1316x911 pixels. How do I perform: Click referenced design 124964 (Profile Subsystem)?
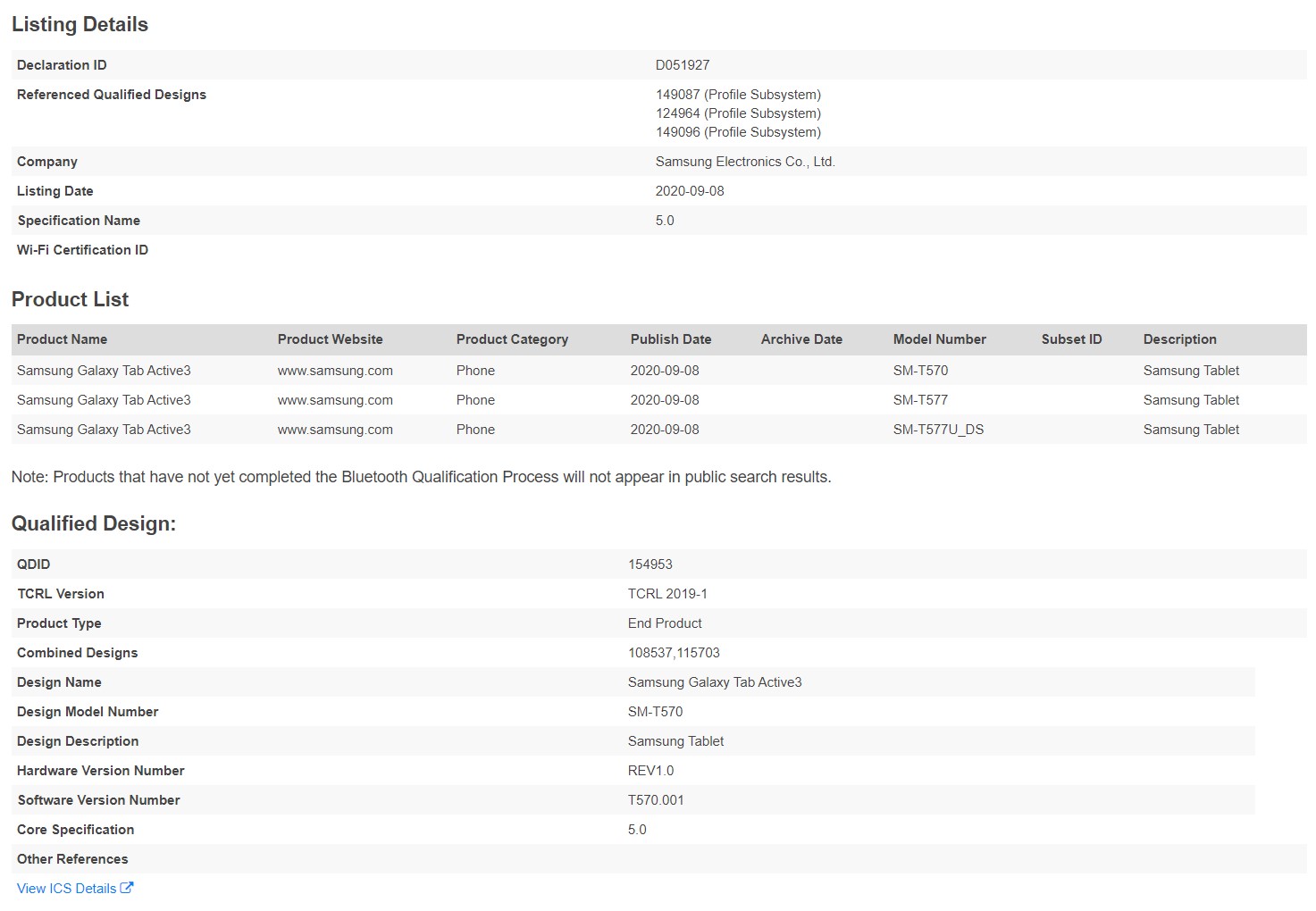(x=738, y=113)
